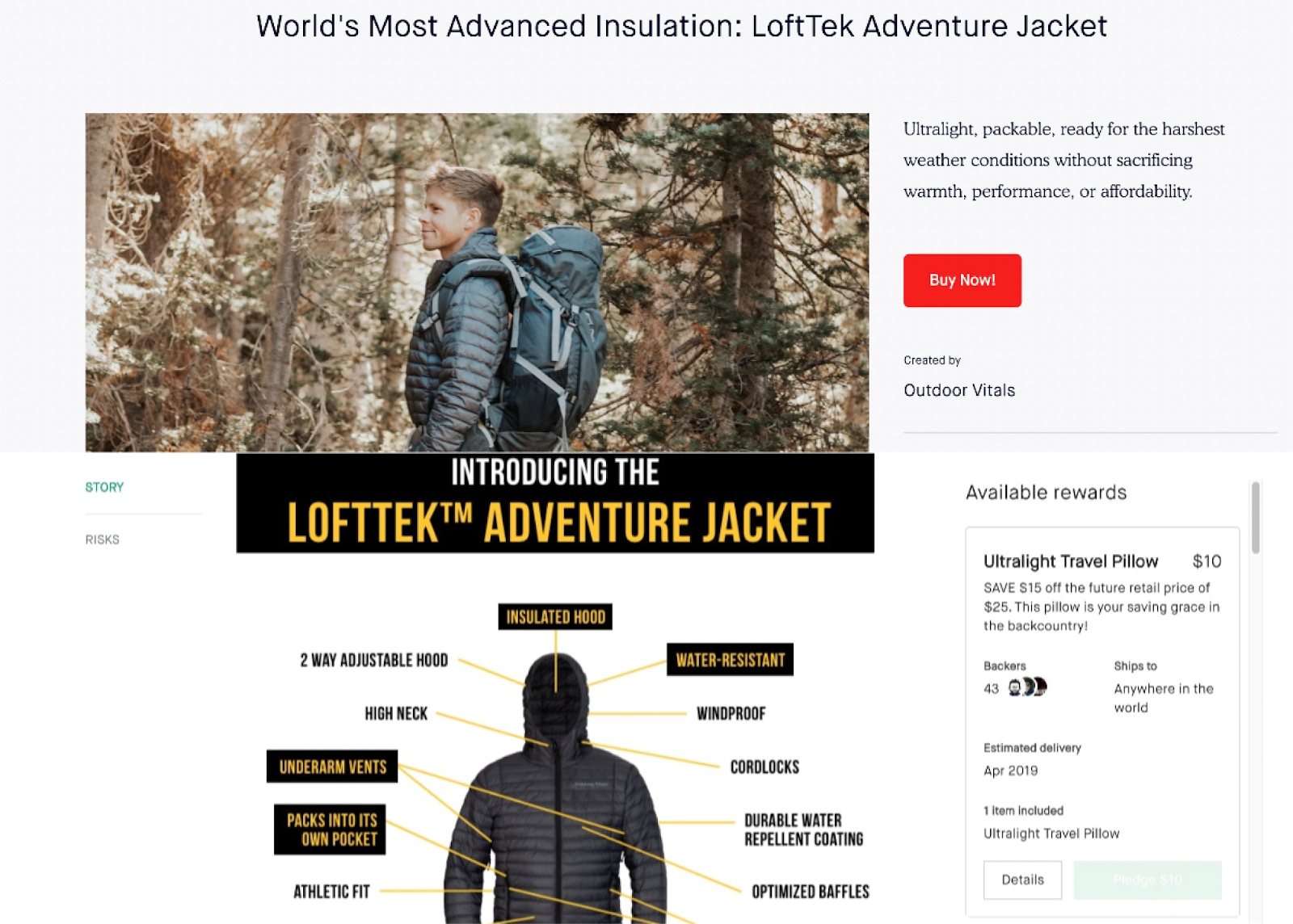The width and height of the screenshot is (1293, 924).
Task: Click the page title heading
Action: point(681,26)
